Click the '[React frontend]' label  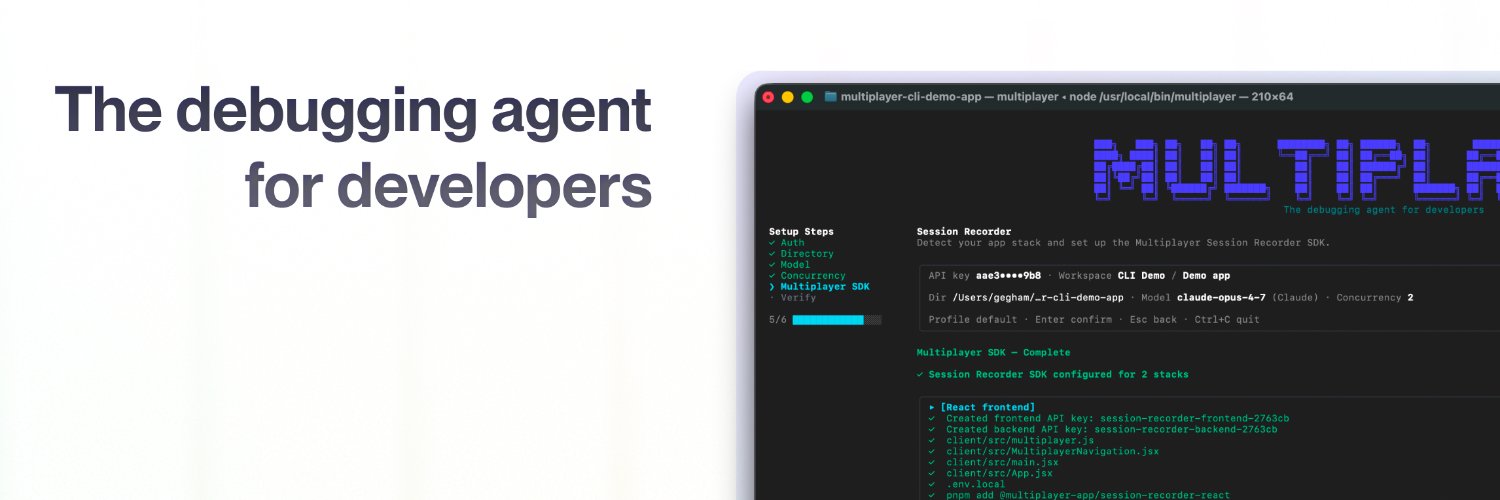(x=988, y=407)
